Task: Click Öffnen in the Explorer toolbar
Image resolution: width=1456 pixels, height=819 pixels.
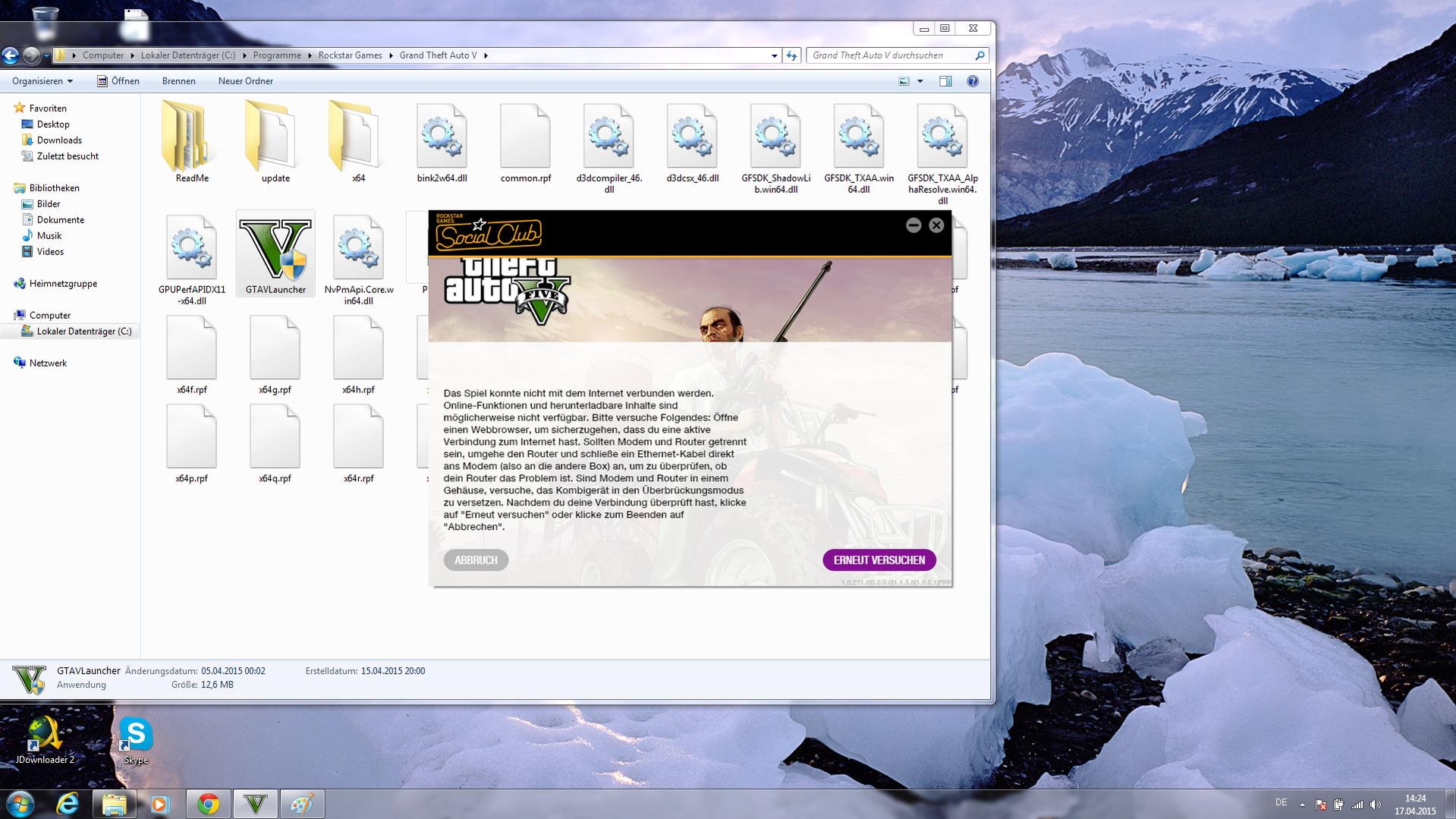Action: (118, 81)
